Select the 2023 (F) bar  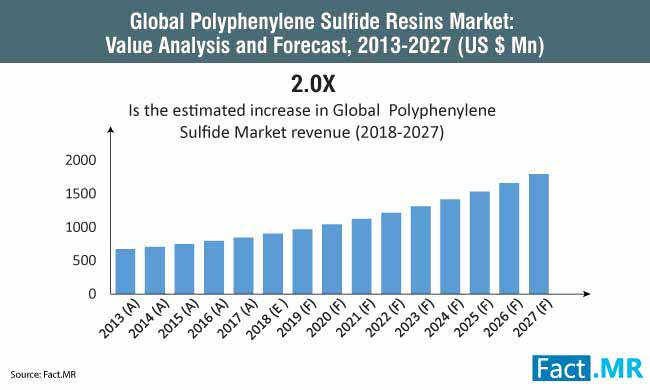coord(421,250)
